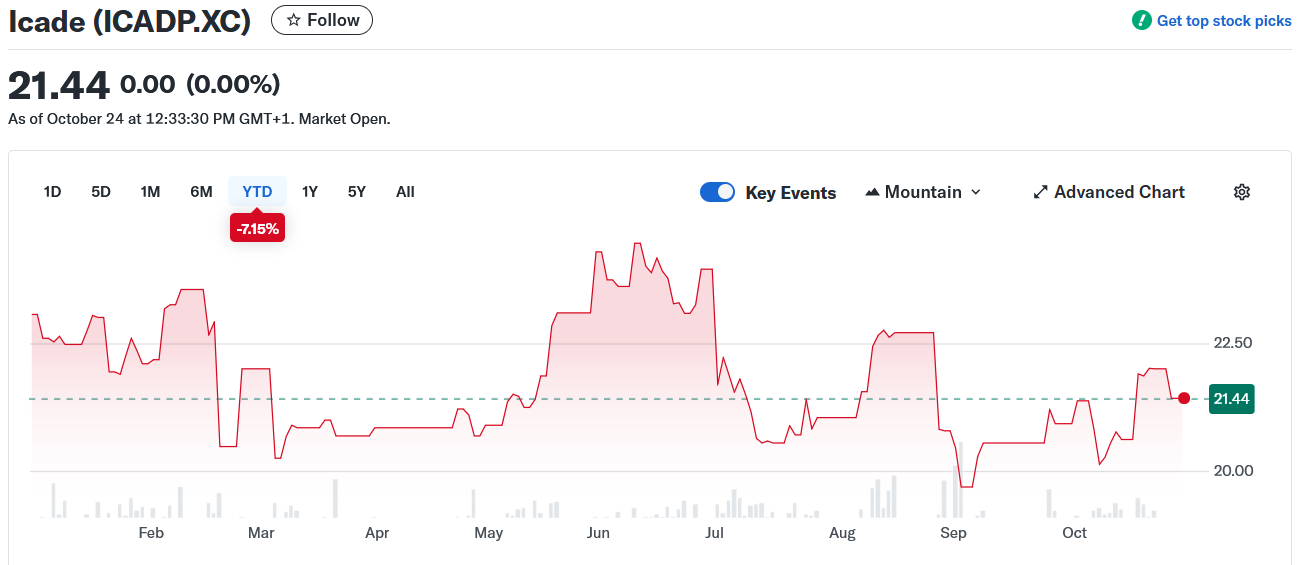Click the Aug label on the time axis

click(x=843, y=533)
